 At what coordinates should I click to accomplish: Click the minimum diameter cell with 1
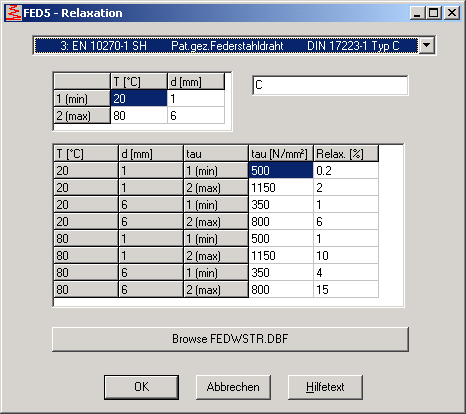click(196, 98)
